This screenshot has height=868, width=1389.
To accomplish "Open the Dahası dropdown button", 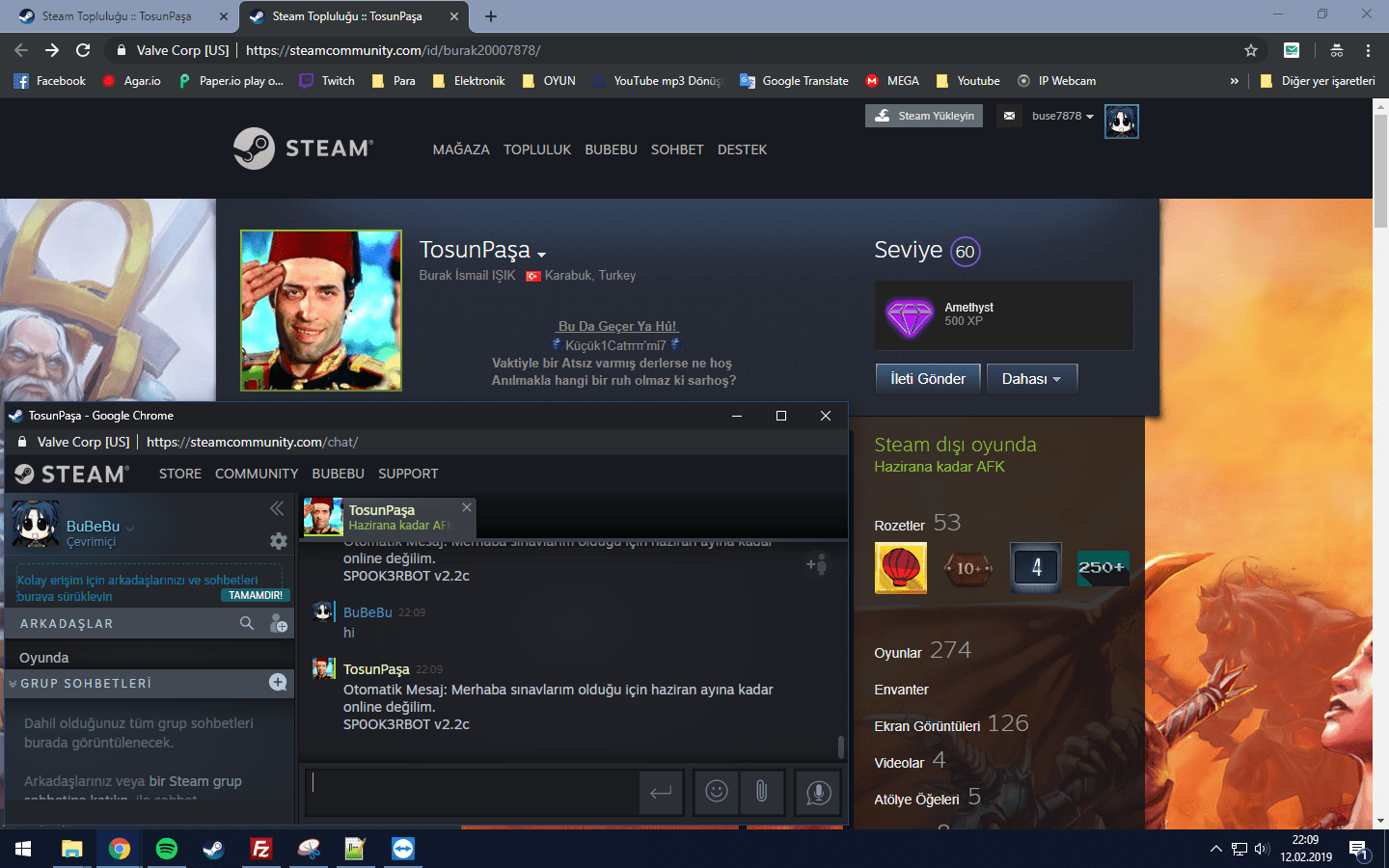I will 1031,379.
